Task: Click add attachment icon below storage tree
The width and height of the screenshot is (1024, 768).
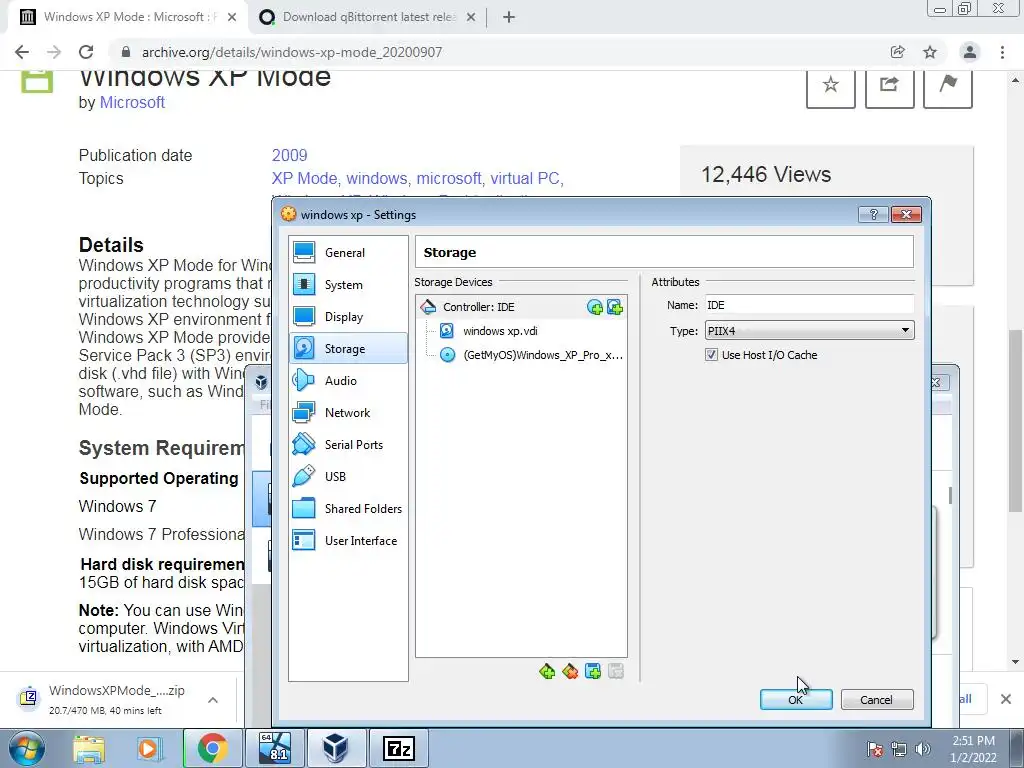Action: 593,671
